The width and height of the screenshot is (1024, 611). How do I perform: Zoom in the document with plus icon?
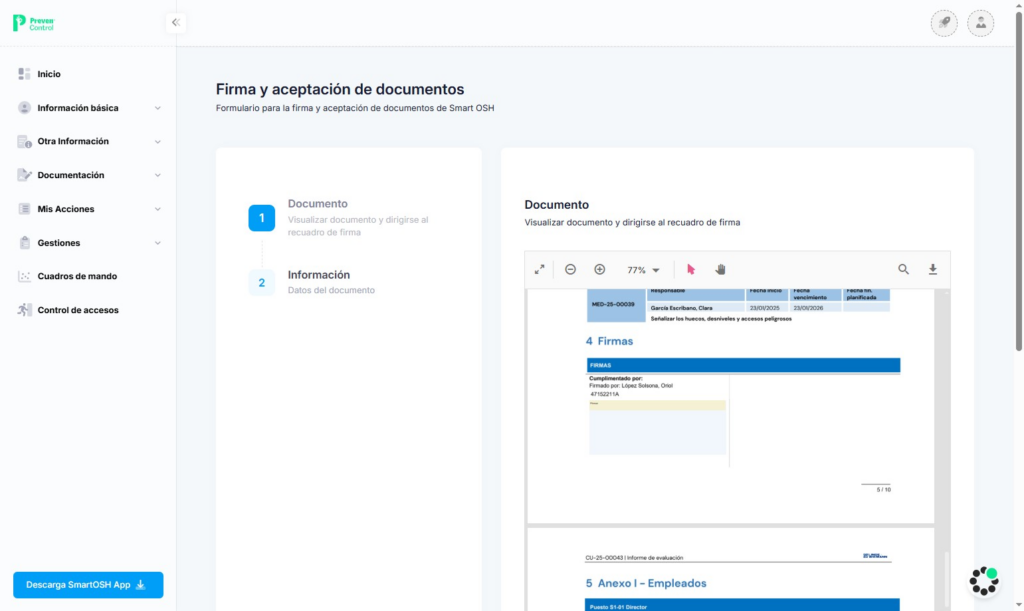600,270
